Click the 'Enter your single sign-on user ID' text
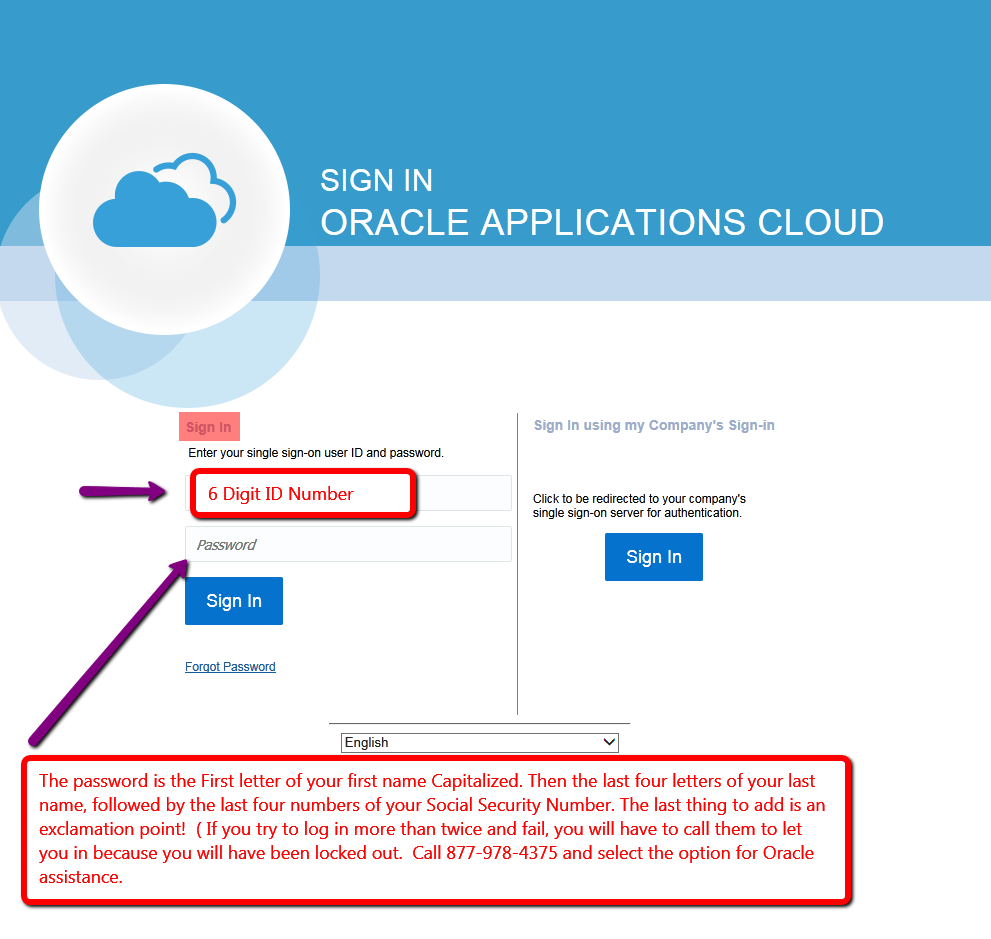991x939 pixels. (x=316, y=453)
